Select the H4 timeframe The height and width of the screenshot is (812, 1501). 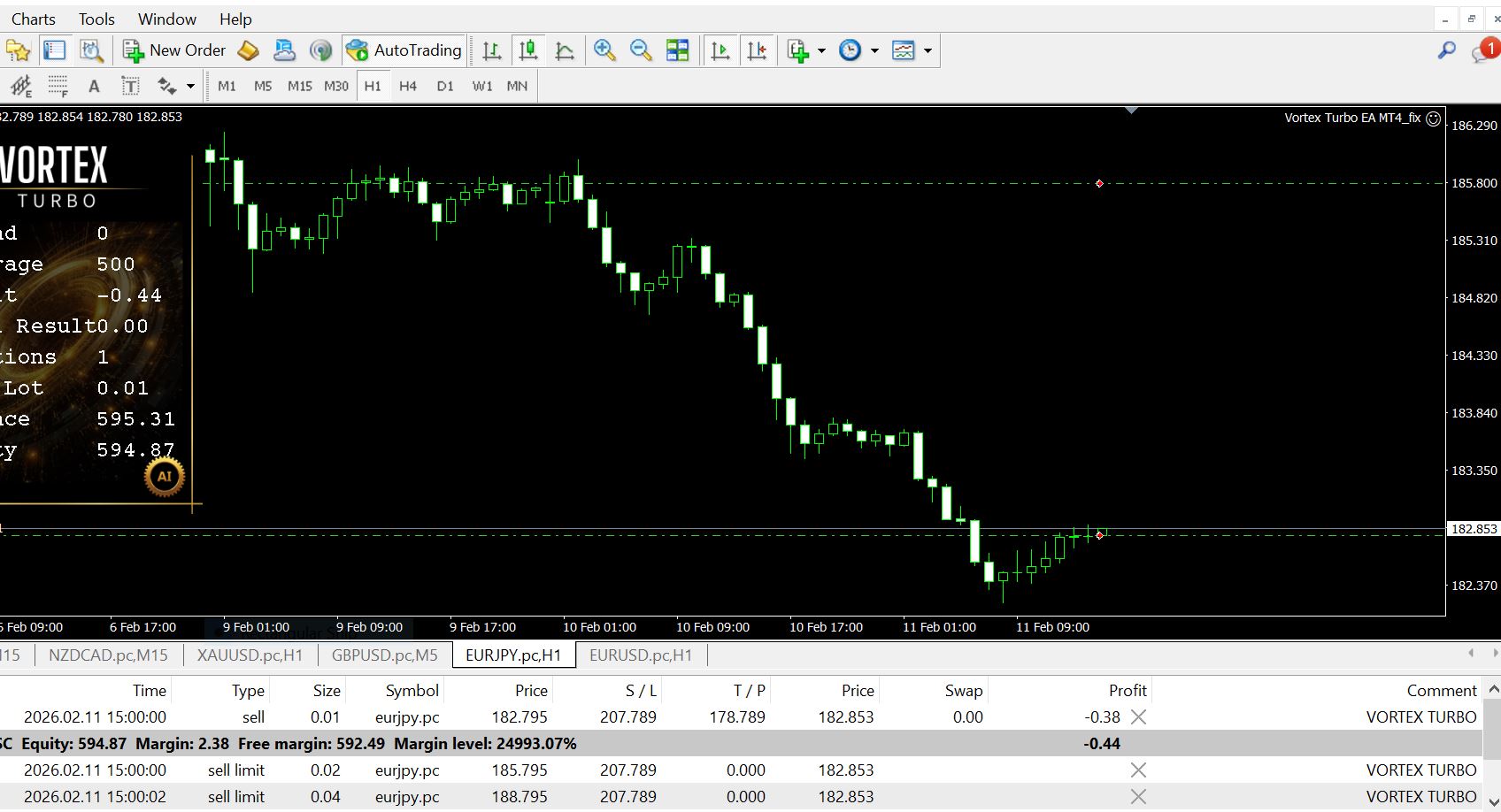408,86
